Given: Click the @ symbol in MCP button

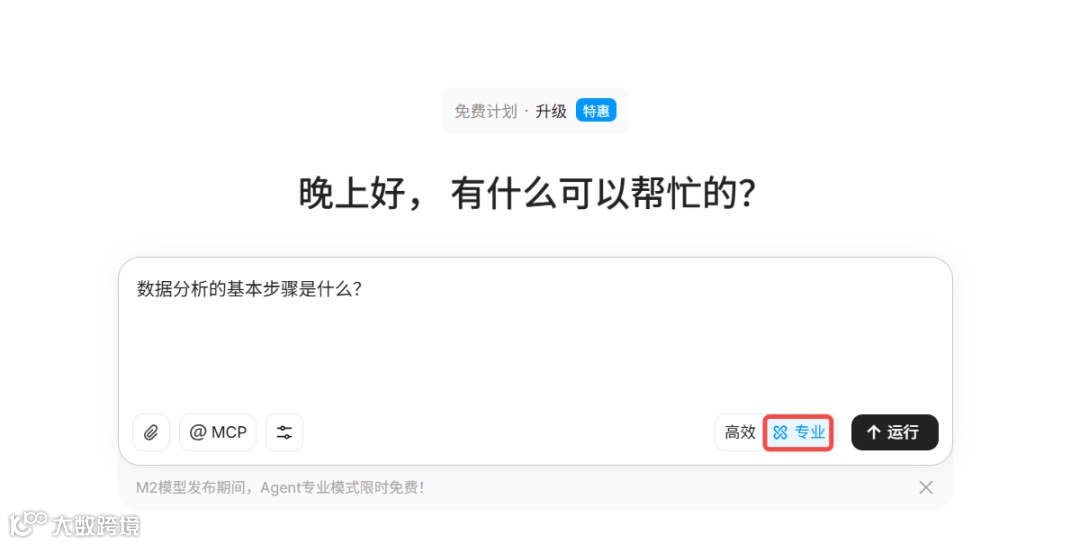Looking at the screenshot, I should (x=198, y=433).
